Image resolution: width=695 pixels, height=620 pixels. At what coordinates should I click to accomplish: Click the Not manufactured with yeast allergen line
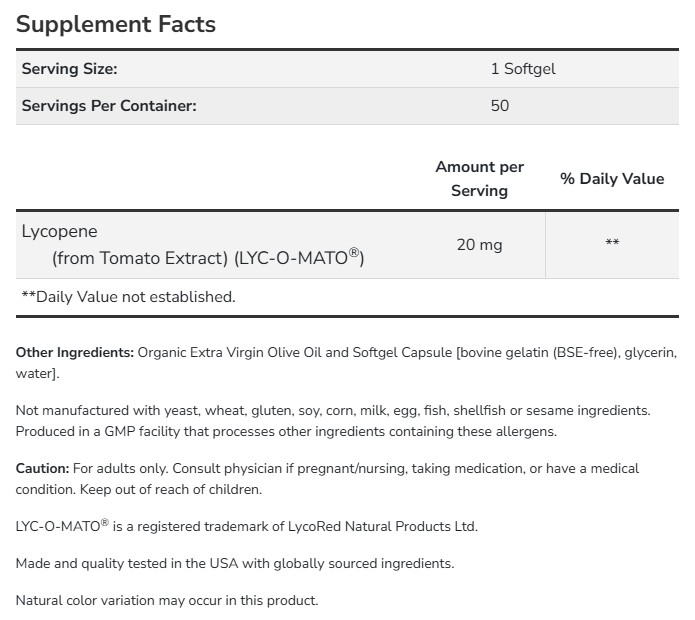tap(333, 410)
